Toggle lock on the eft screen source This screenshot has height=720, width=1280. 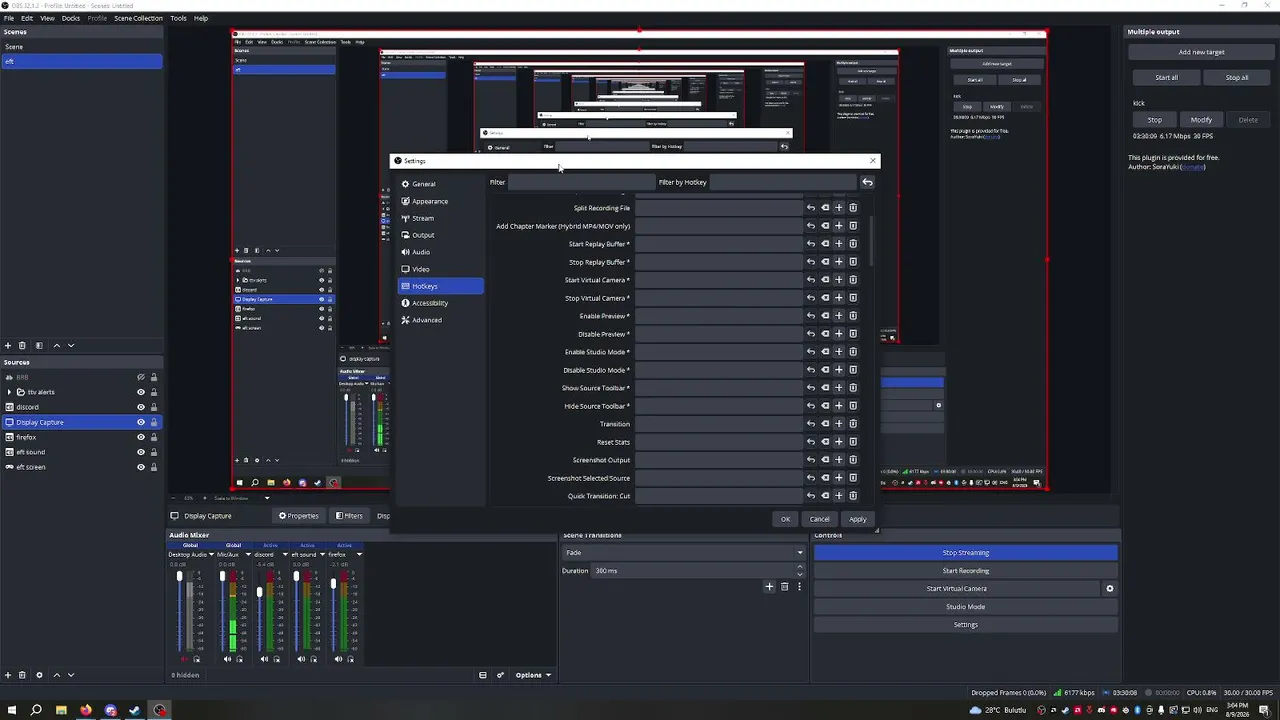154,467
